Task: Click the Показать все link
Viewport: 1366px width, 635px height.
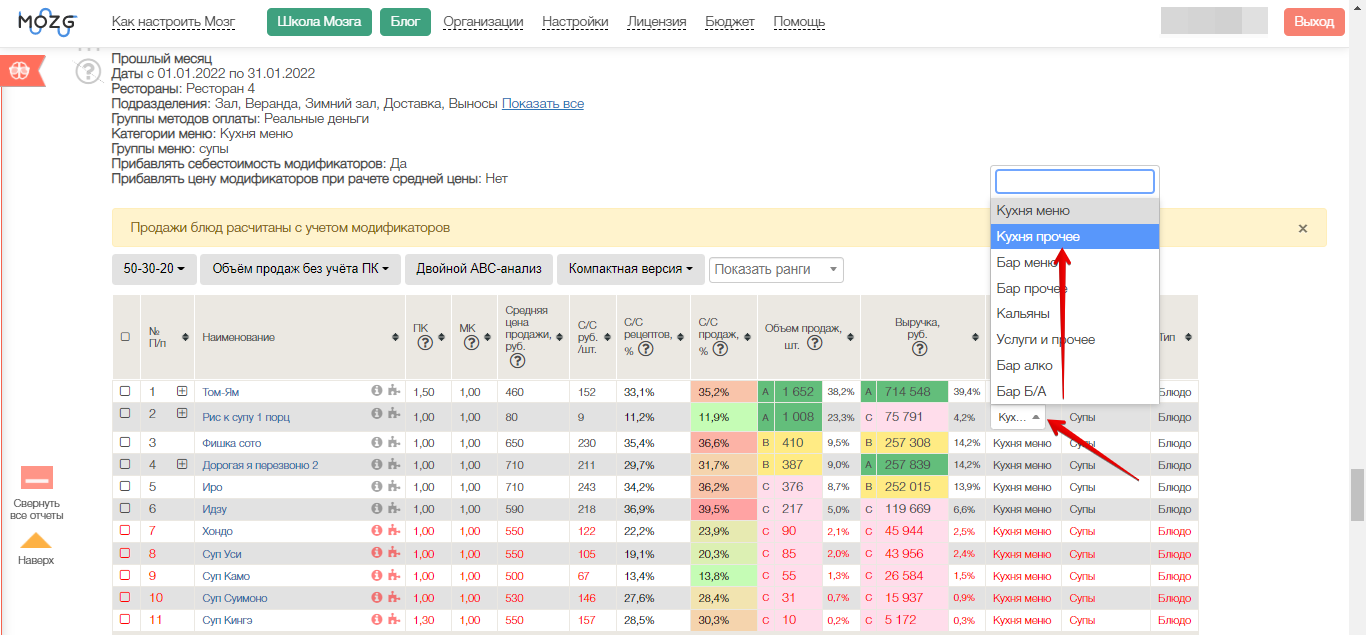Action: (x=543, y=103)
